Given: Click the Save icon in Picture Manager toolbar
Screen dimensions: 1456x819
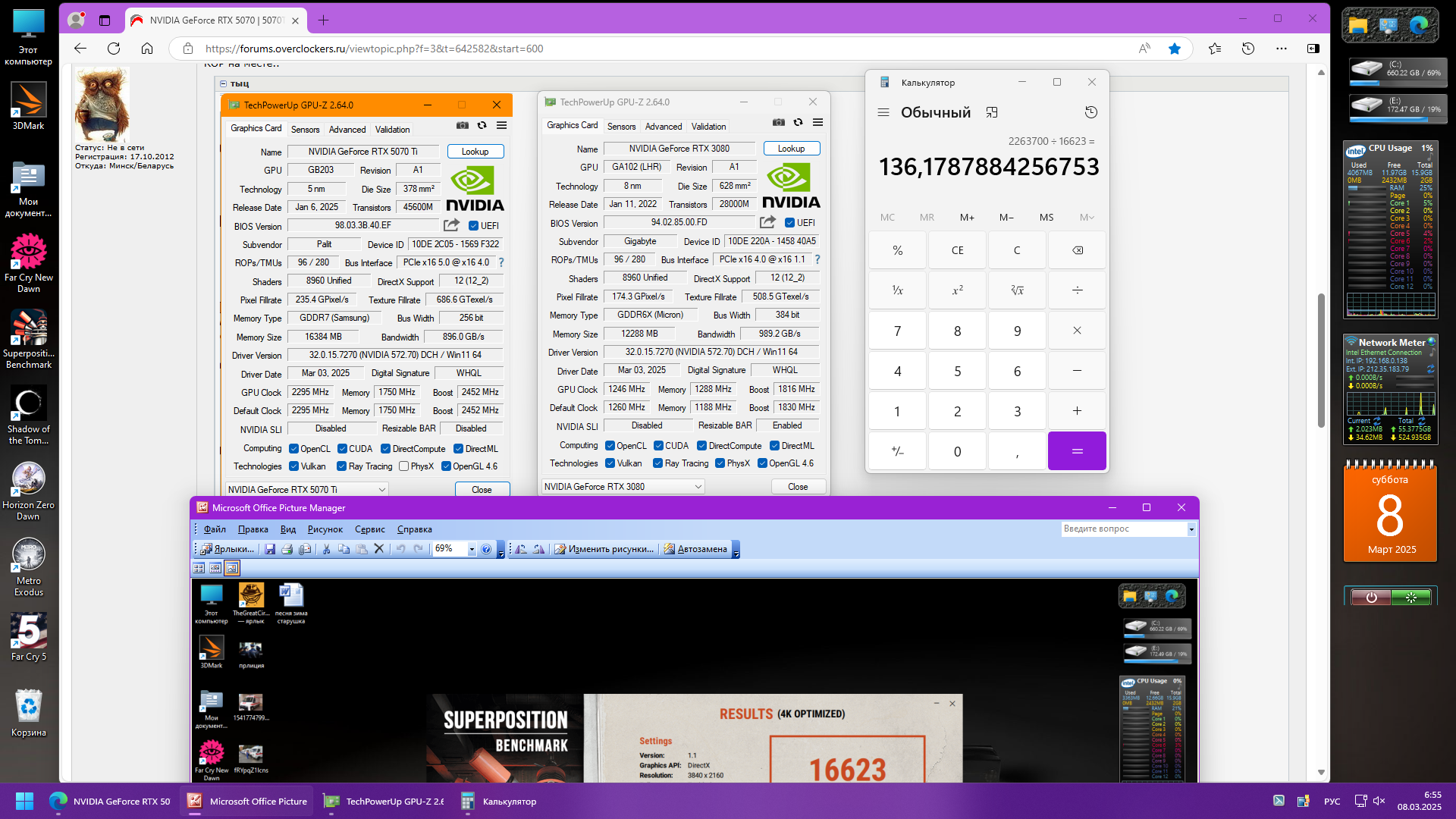Looking at the screenshot, I should 270,549.
